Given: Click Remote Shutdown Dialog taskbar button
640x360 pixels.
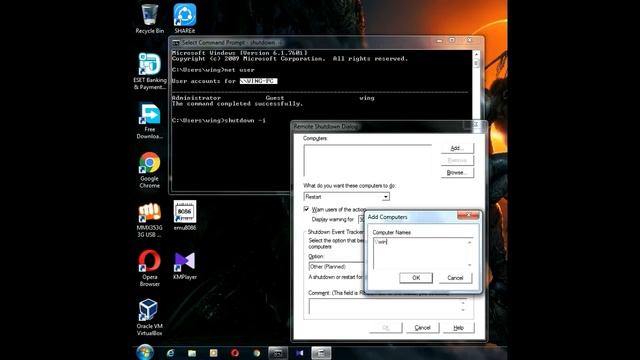Looking at the screenshot, I should pyautogui.click(x=321, y=353).
